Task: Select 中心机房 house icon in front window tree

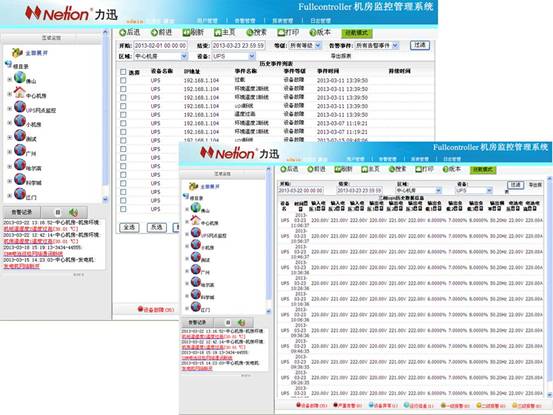Action: click(x=195, y=220)
